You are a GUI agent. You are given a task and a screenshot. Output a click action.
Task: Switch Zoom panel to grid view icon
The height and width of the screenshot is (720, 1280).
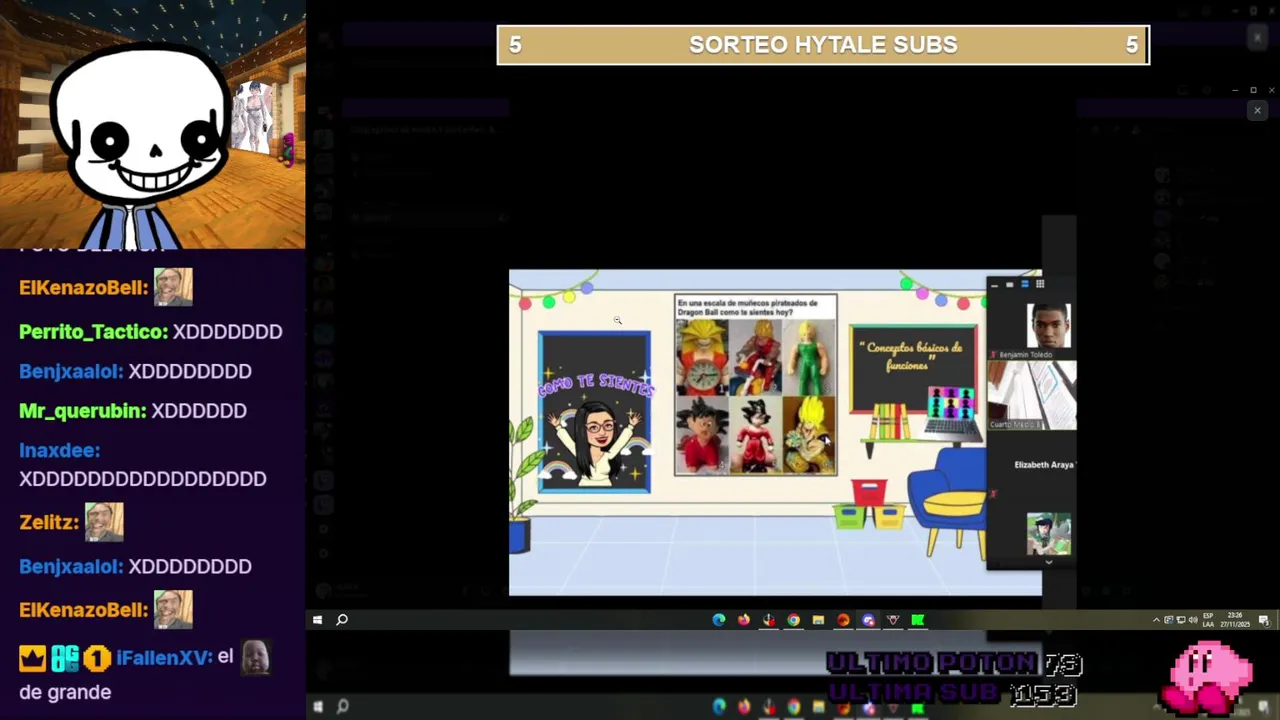(x=1040, y=284)
